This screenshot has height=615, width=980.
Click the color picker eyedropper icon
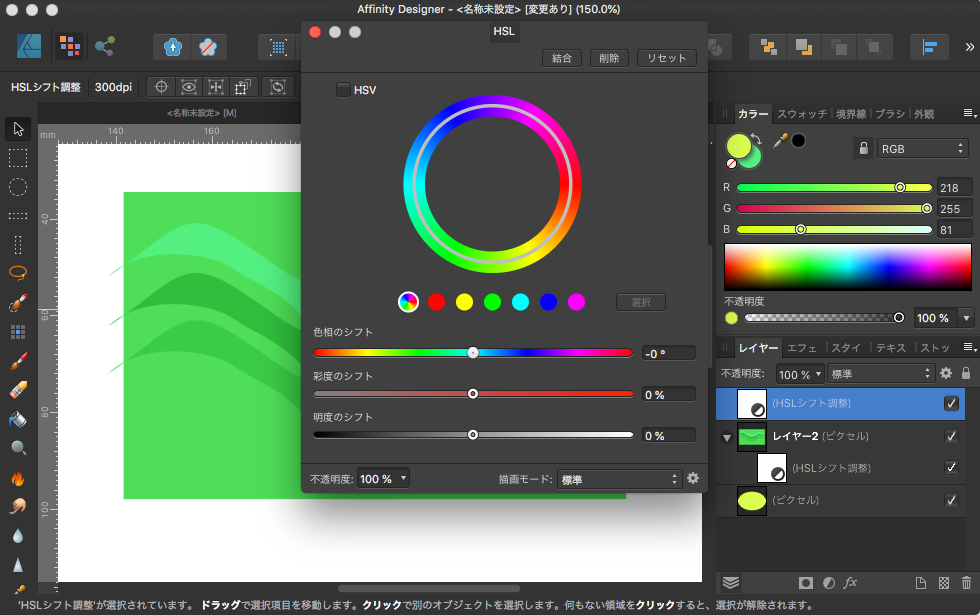point(781,141)
